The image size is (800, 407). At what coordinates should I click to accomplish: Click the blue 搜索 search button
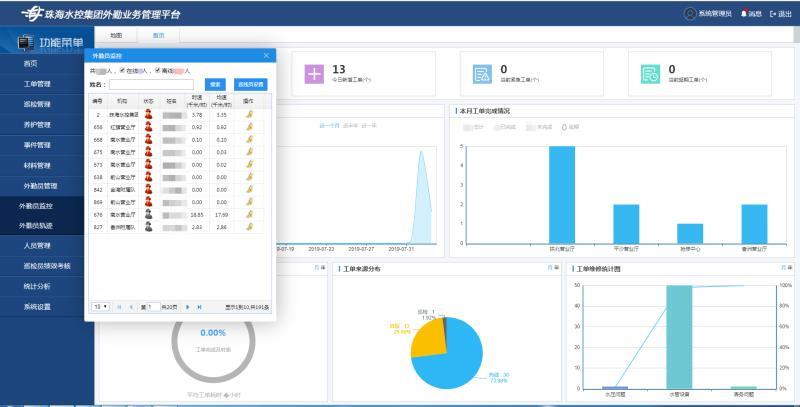[x=214, y=85]
